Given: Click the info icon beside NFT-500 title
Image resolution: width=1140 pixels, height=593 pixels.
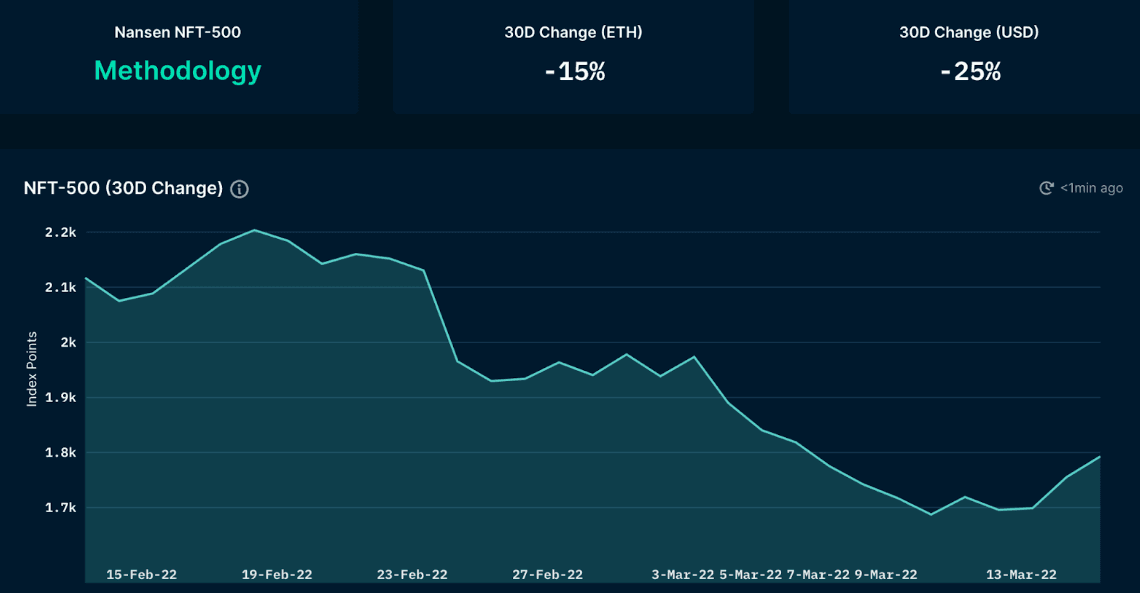Looking at the screenshot, I should pyautogui.click(x=239, y=189).
